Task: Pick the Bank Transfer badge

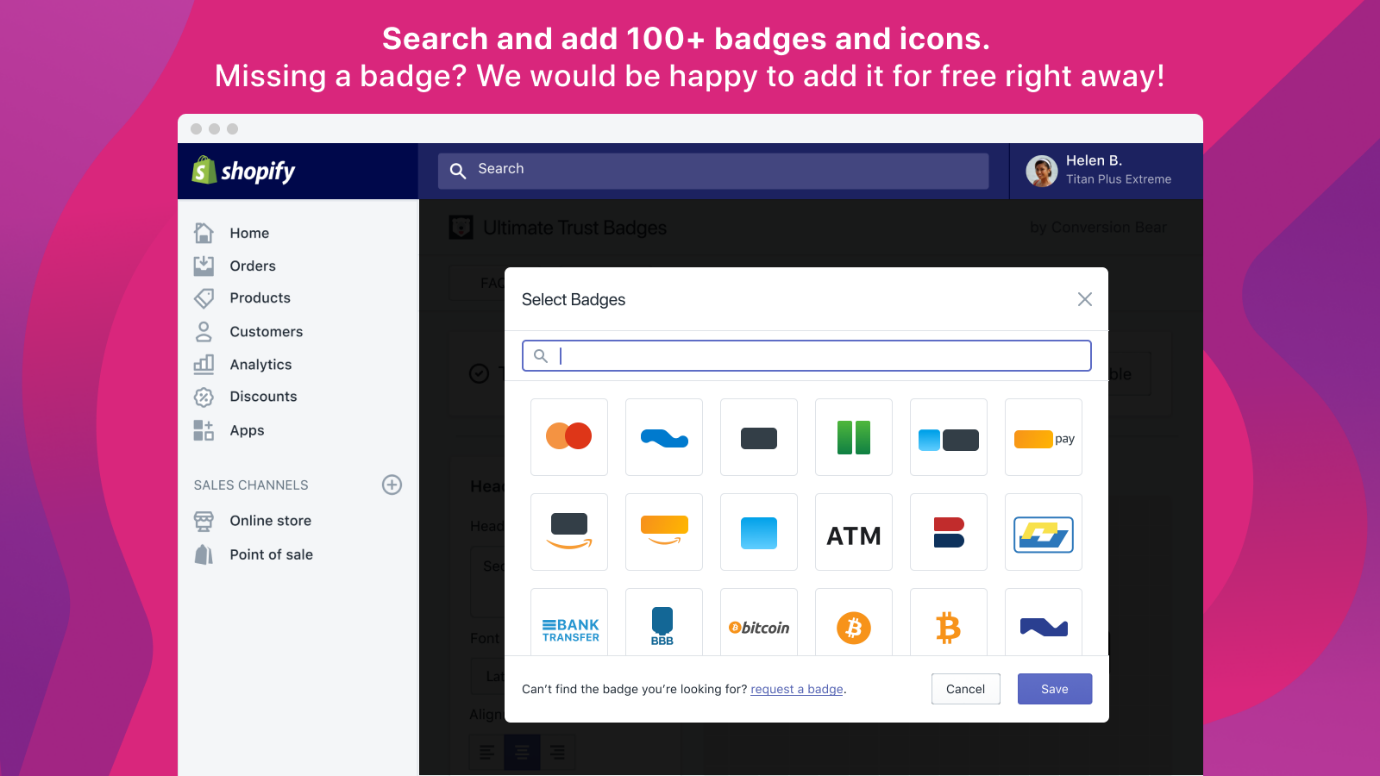Action: tap(569, 627)
